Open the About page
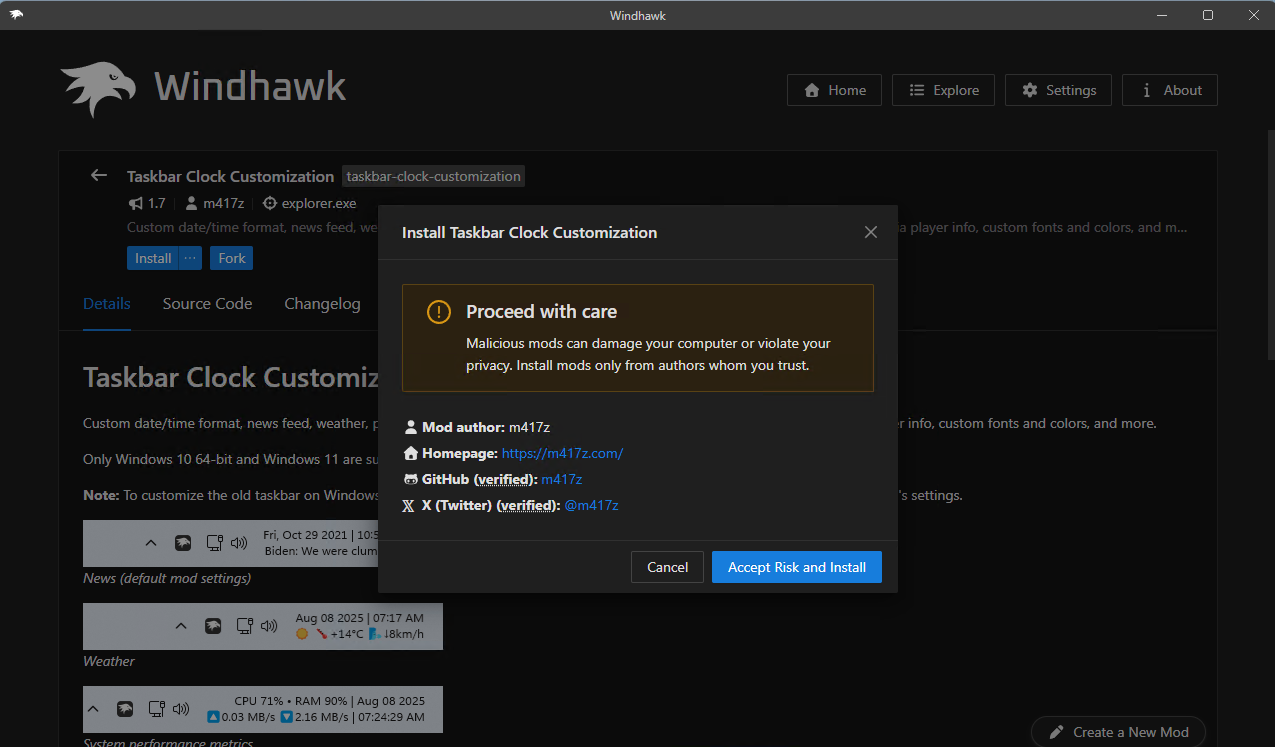 [x=1169, y=90]
